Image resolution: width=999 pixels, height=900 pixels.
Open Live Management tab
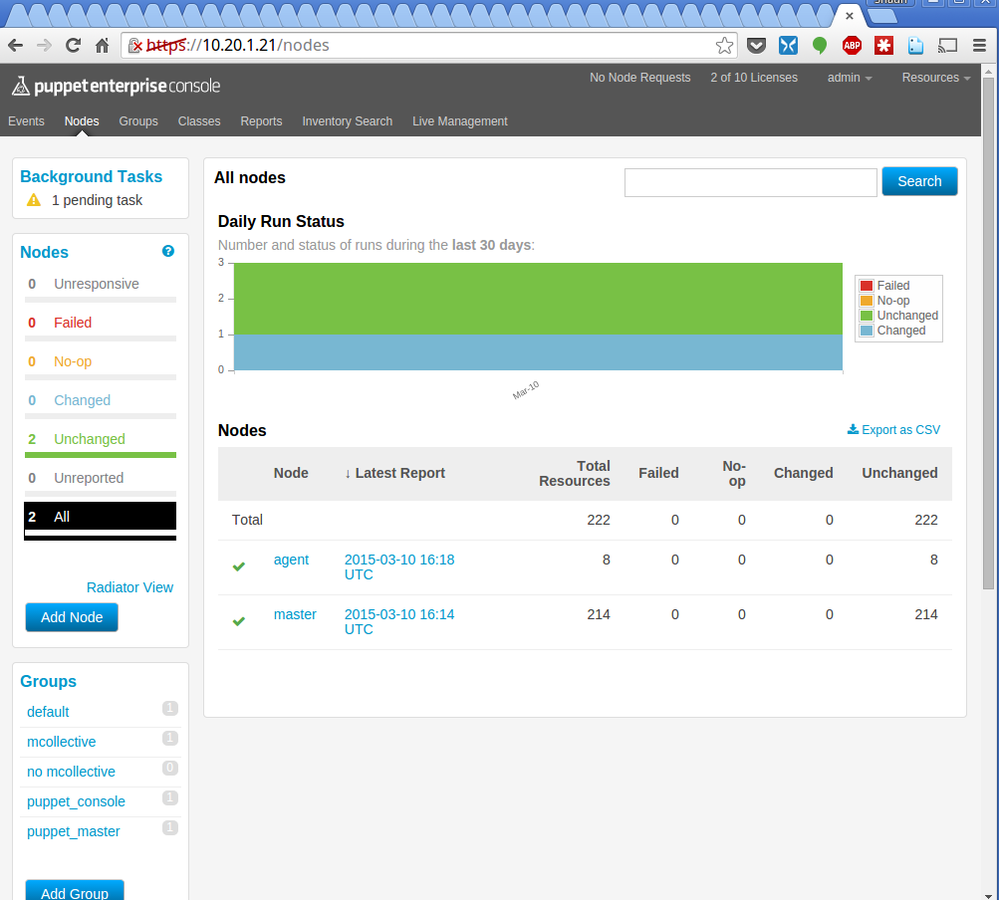point(460,121)
